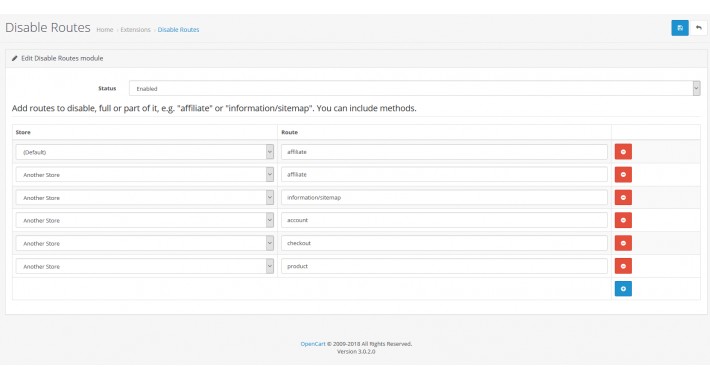The width and height of the screenshot is (710, 380).
Task: Click the Edit Disable Routes module heading
Action: 62,58
